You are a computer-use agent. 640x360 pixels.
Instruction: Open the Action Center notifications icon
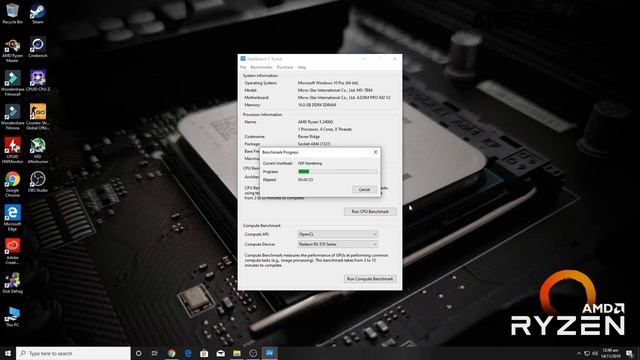[629, 353]
